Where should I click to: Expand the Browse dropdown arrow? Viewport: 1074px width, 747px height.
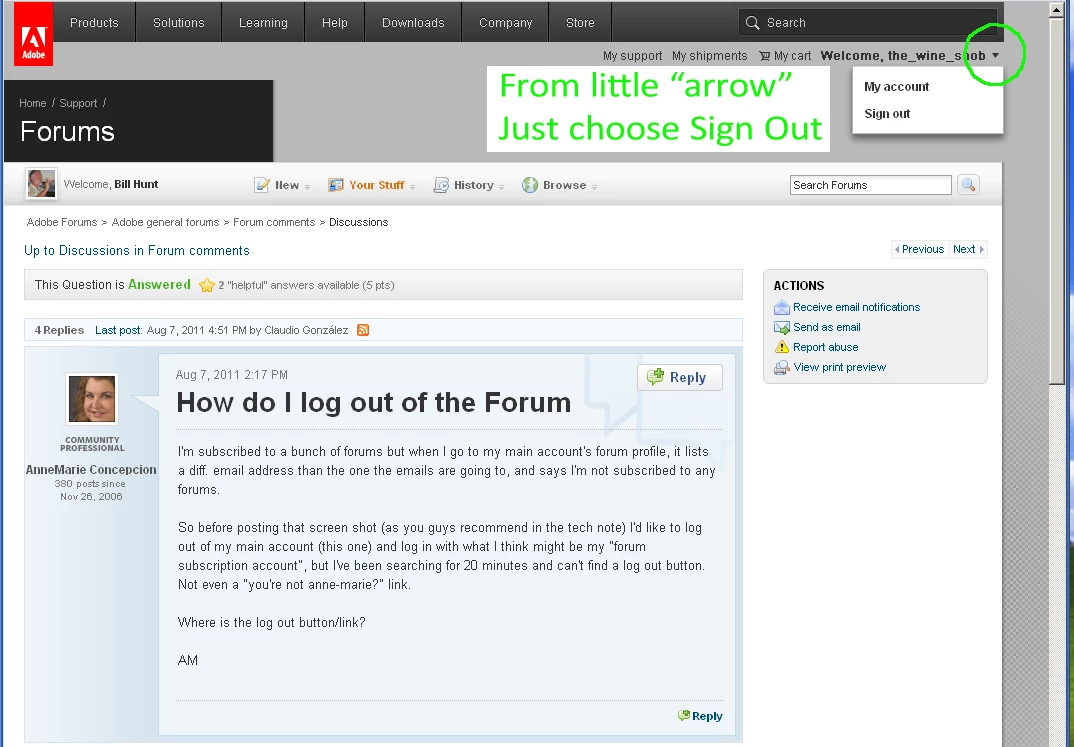(x=594, y=187)
